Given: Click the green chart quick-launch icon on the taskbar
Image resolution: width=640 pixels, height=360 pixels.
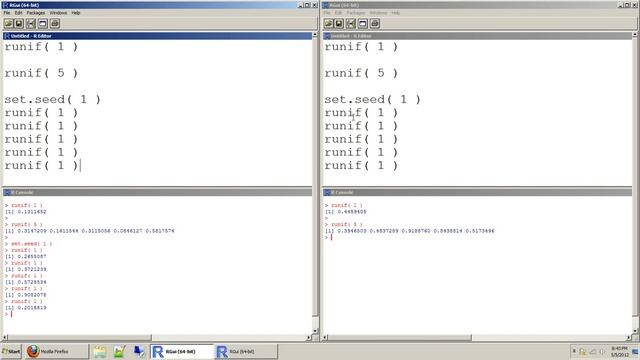Looking at the screenshot, I should pos(119,351).
